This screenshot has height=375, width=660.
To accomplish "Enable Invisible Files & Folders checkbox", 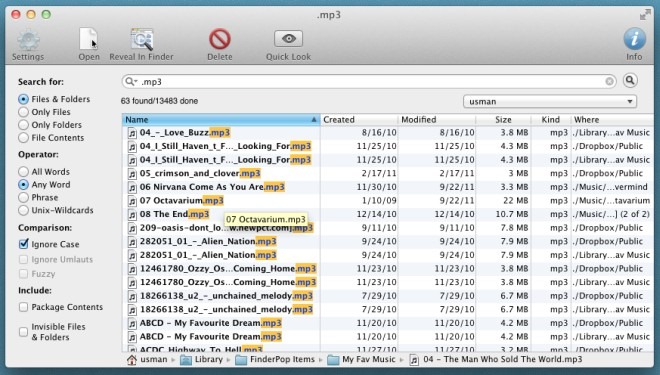I will click(24, 332).
